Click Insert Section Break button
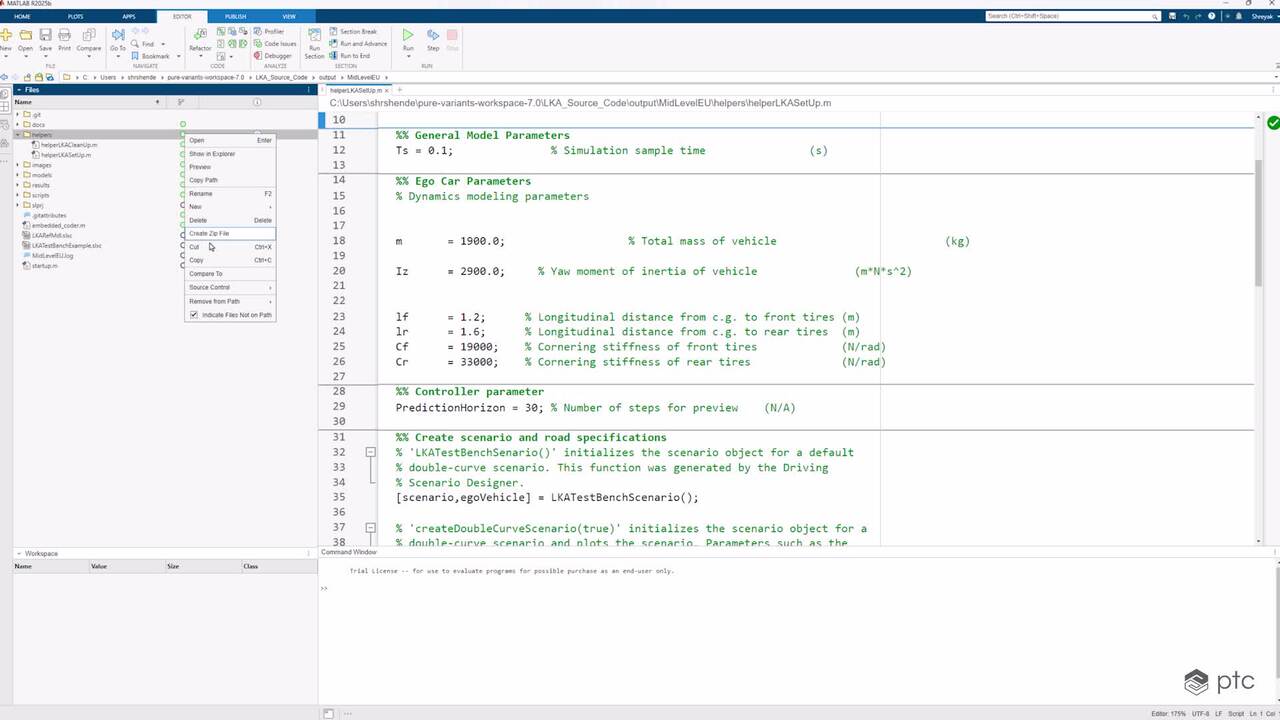Screen dimensions: 1280x720 357,32
